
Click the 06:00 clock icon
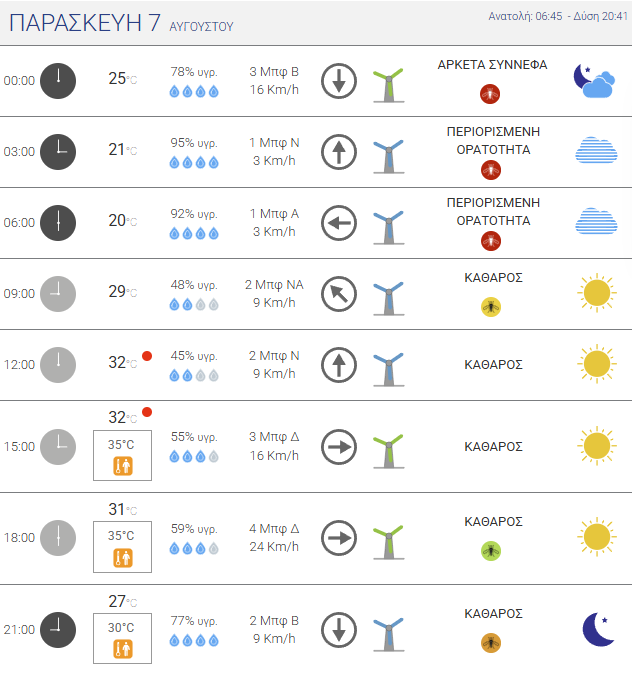[x=58, y=223]
